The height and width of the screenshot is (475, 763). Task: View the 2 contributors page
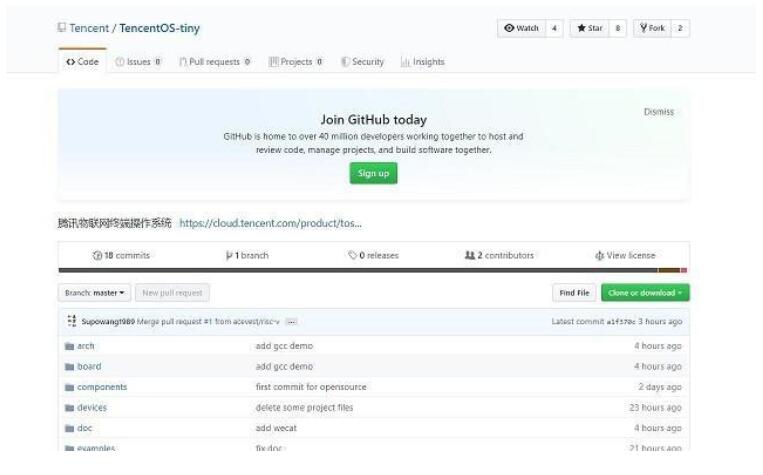tap(499, 255)
